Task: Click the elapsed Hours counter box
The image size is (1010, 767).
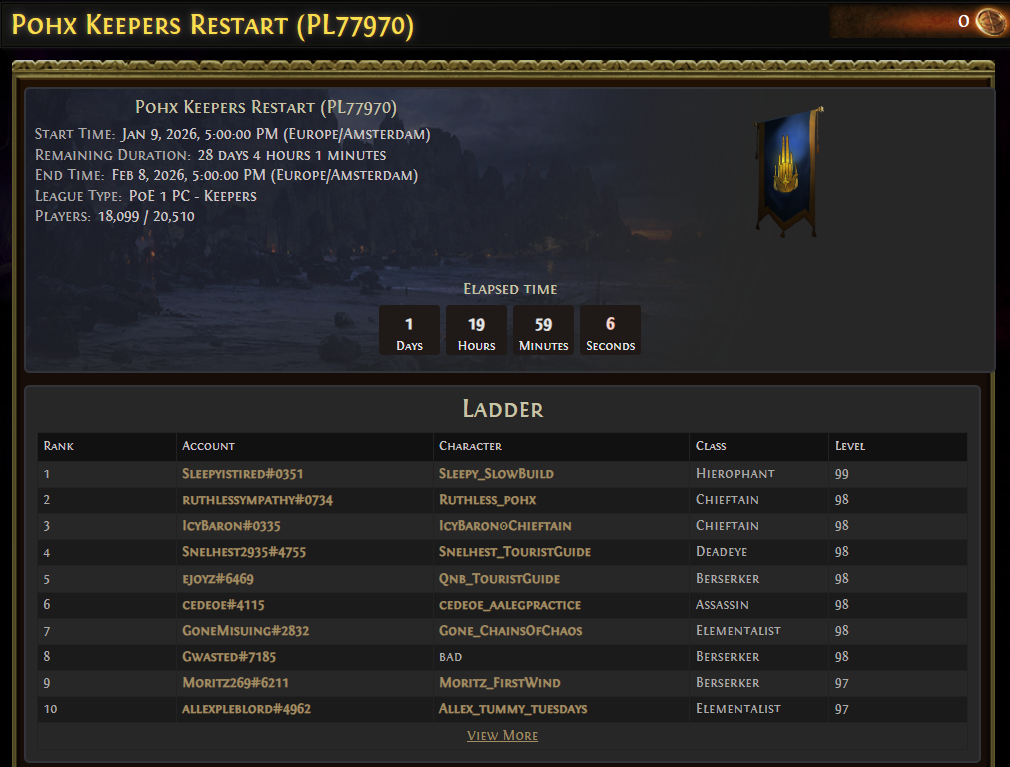Action: [477, 330]
